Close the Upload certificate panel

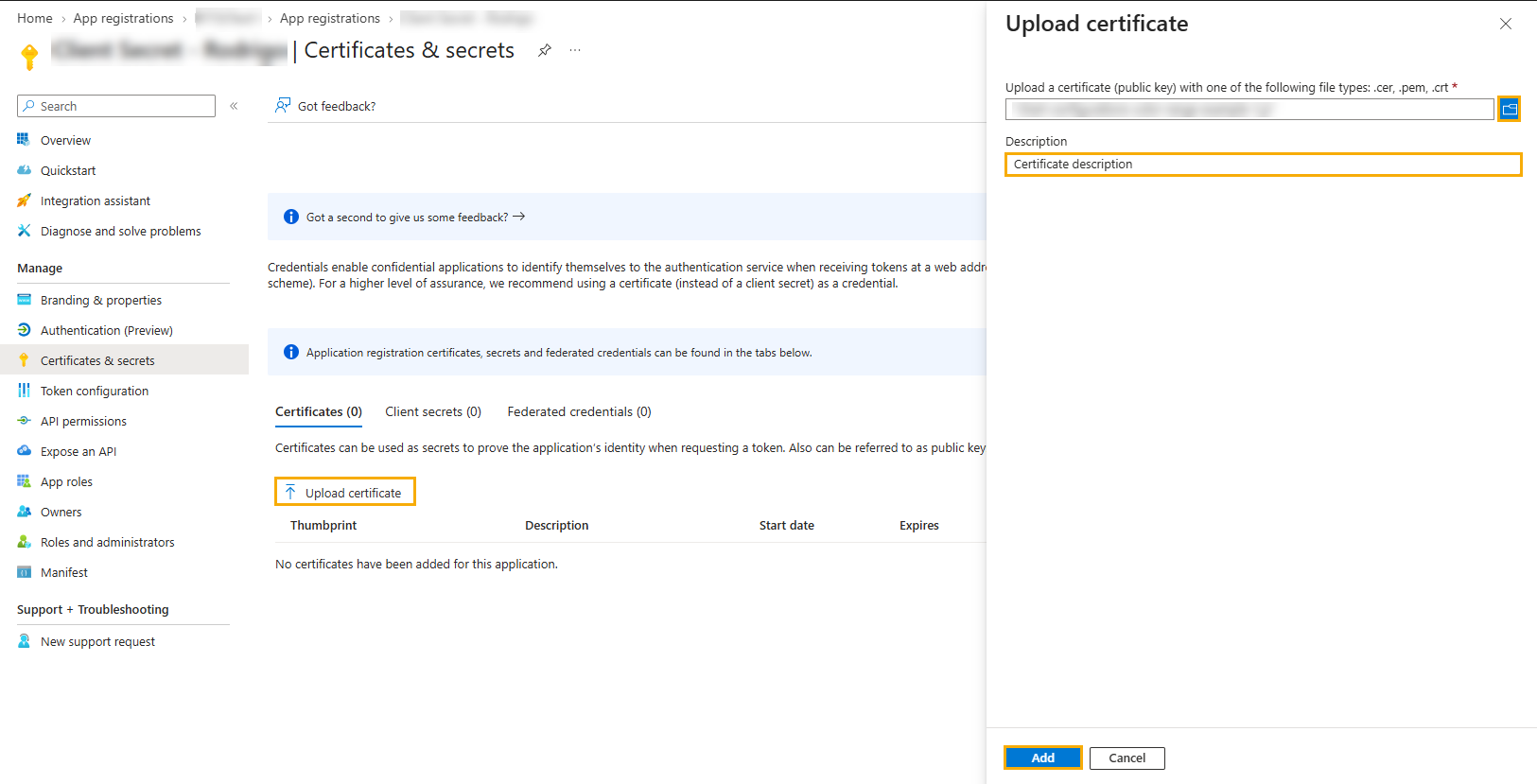[x=1506, y=24]
